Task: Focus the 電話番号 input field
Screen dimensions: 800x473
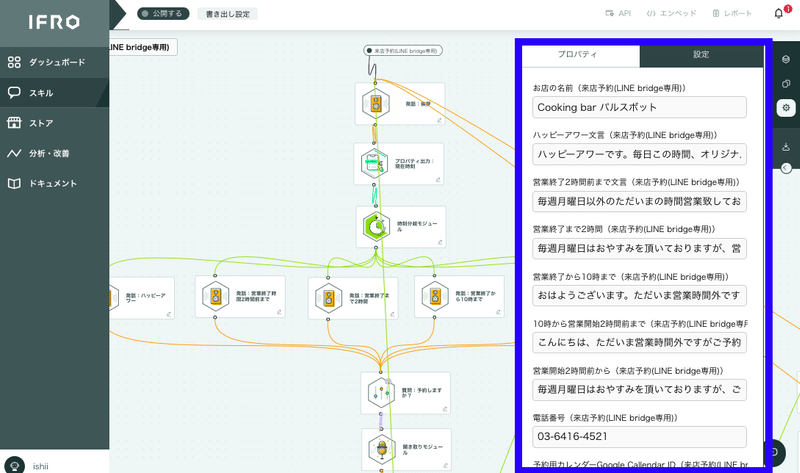Action: (639, 437)
